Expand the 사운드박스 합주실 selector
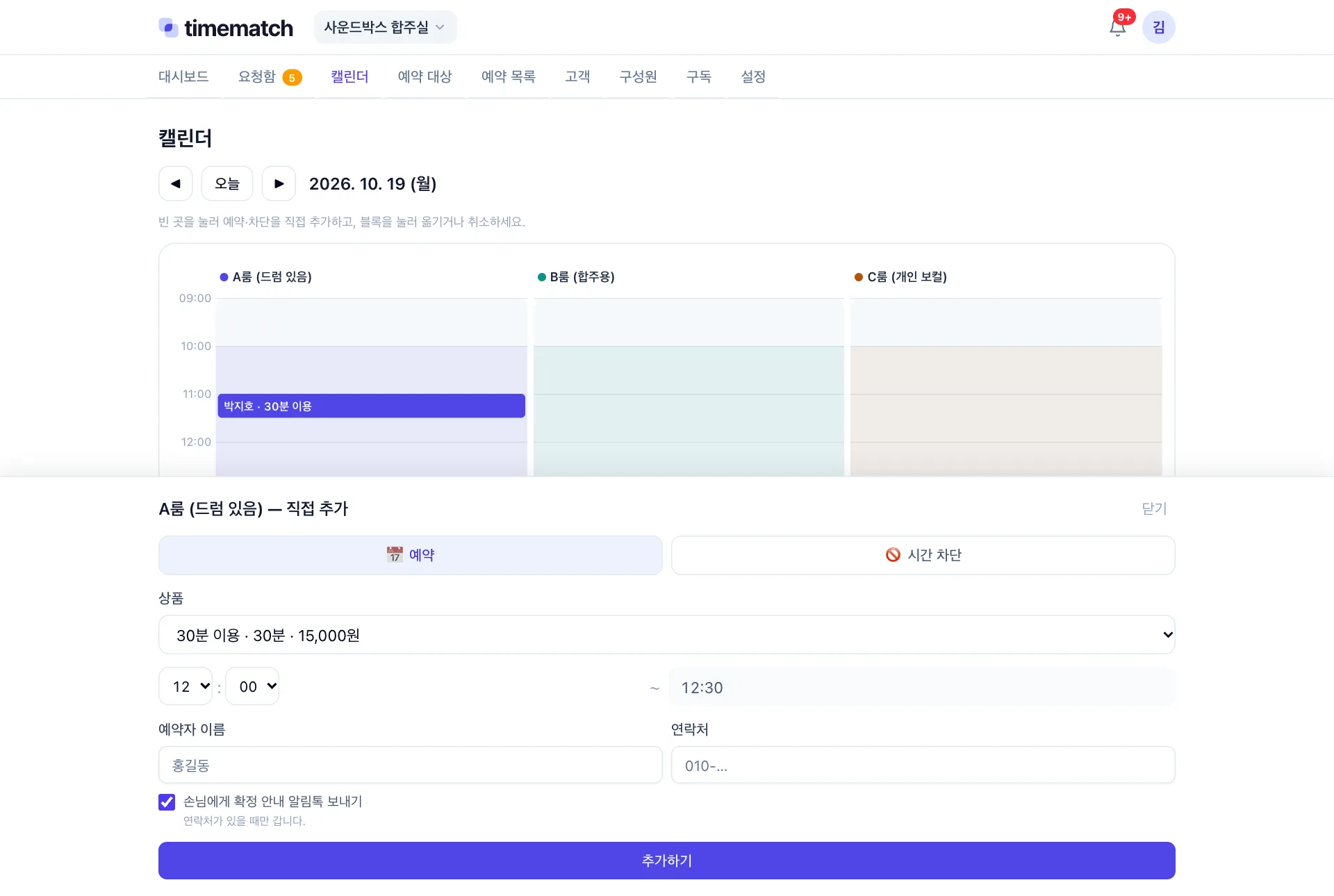The image size is (1334, 896). click(385, 27)
